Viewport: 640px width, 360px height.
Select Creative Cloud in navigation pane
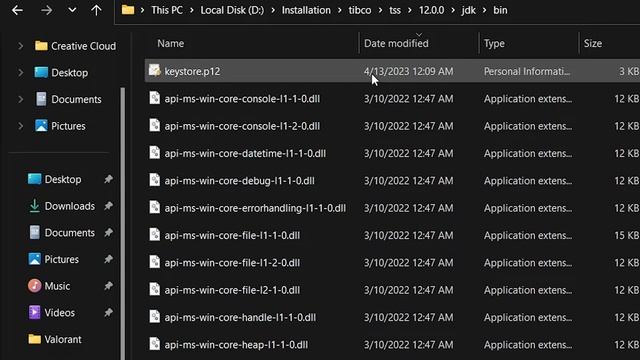[83, 46]
